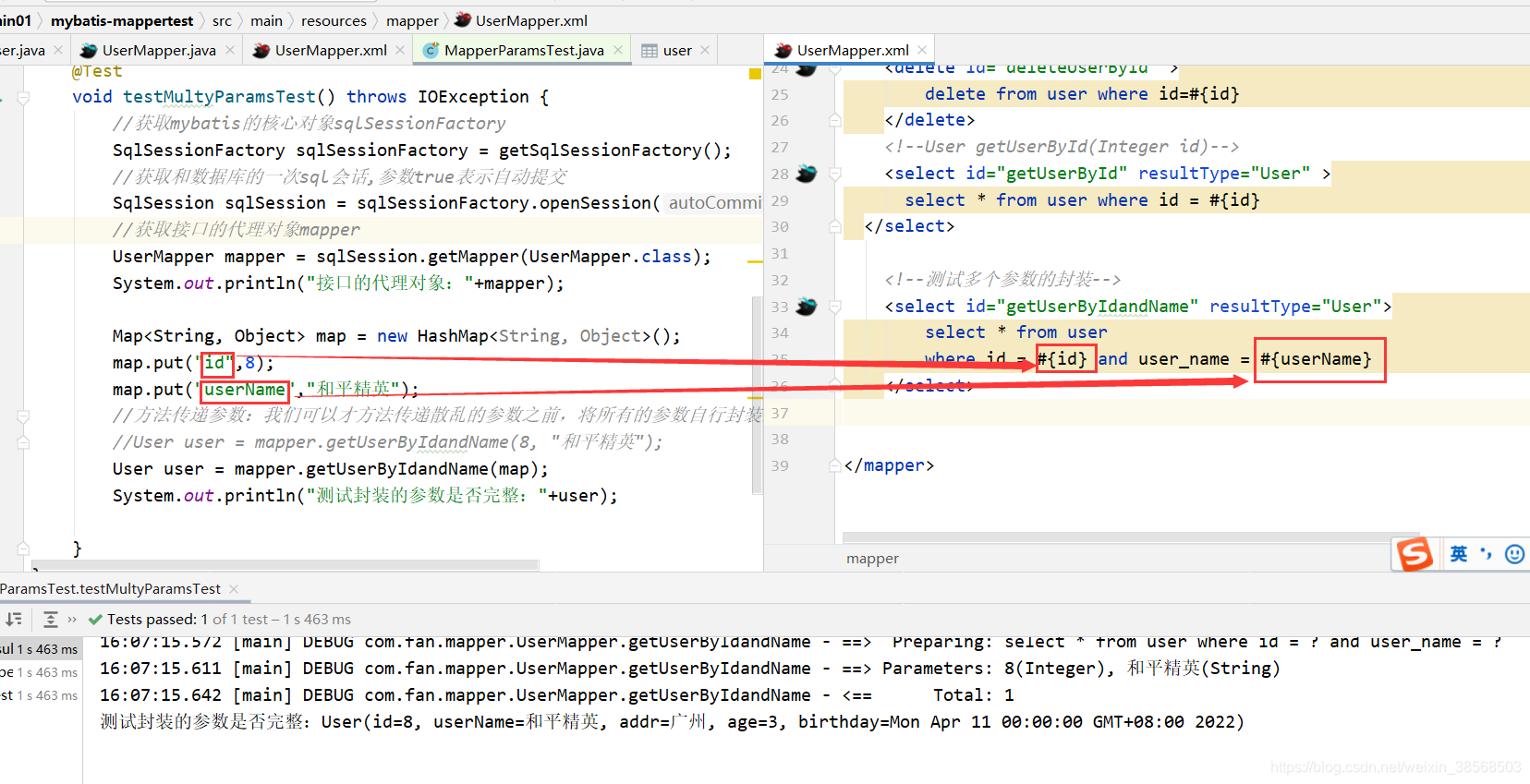Click MyBatis bird gutter icon on line 28
Image resolution: width=1530 pixels, height=784 pixels.
coord(807,173)
